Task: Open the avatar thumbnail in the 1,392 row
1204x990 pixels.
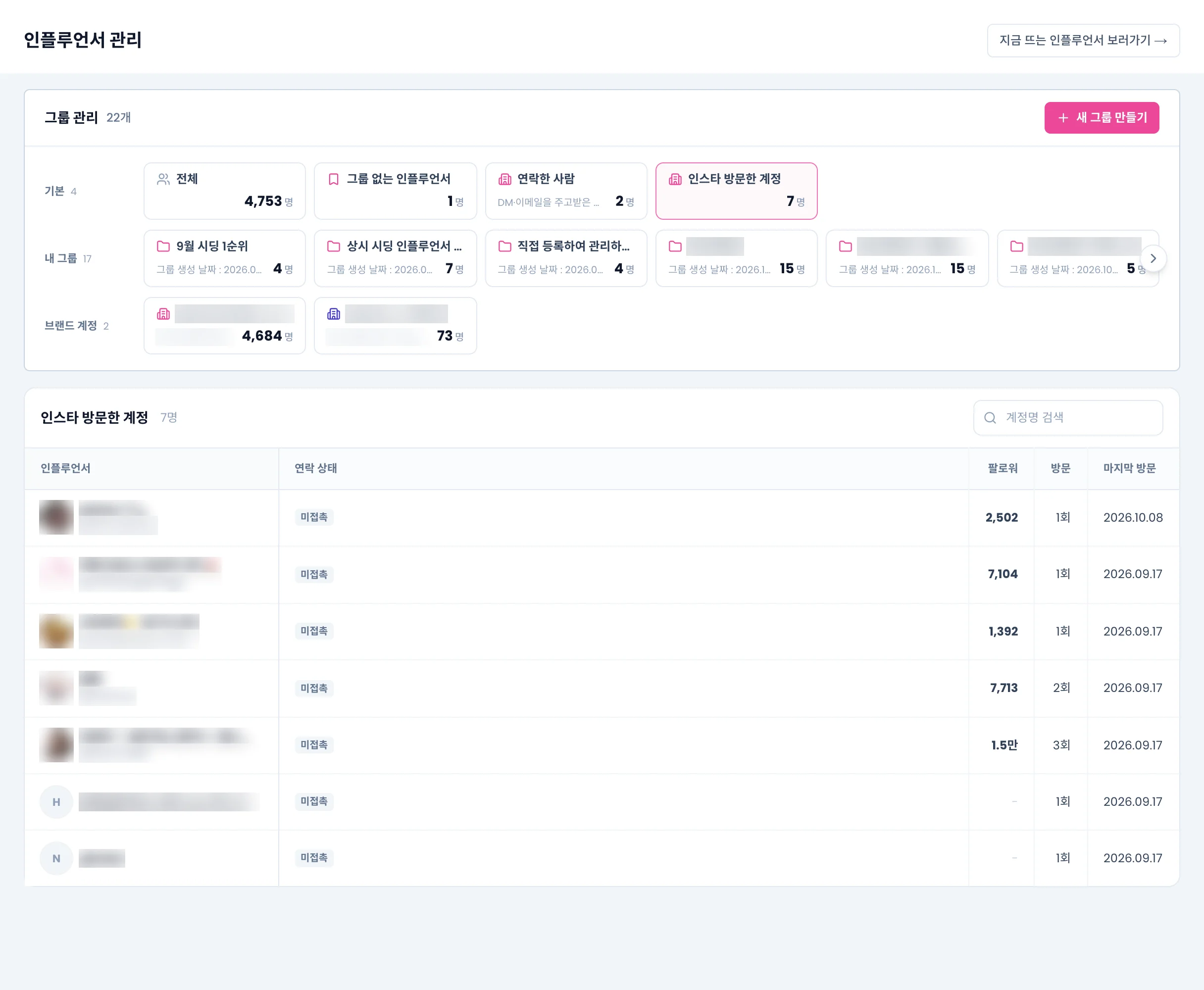Action: 56,631
